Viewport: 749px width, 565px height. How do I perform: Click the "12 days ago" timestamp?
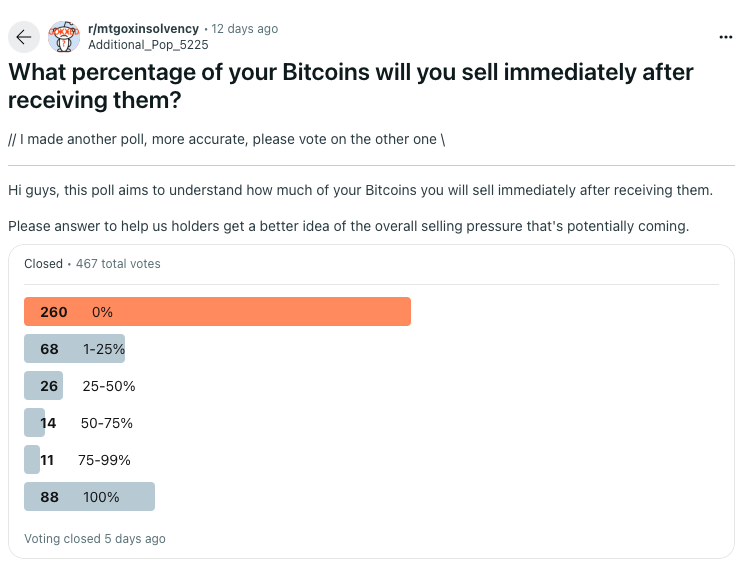pyautogui.click(x=245, y=29)
